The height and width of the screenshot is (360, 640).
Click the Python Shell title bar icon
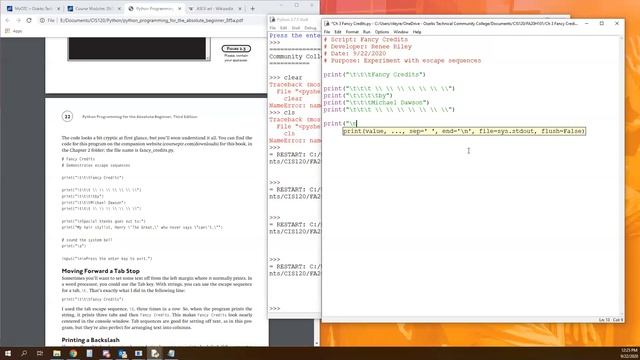(273, 19)
